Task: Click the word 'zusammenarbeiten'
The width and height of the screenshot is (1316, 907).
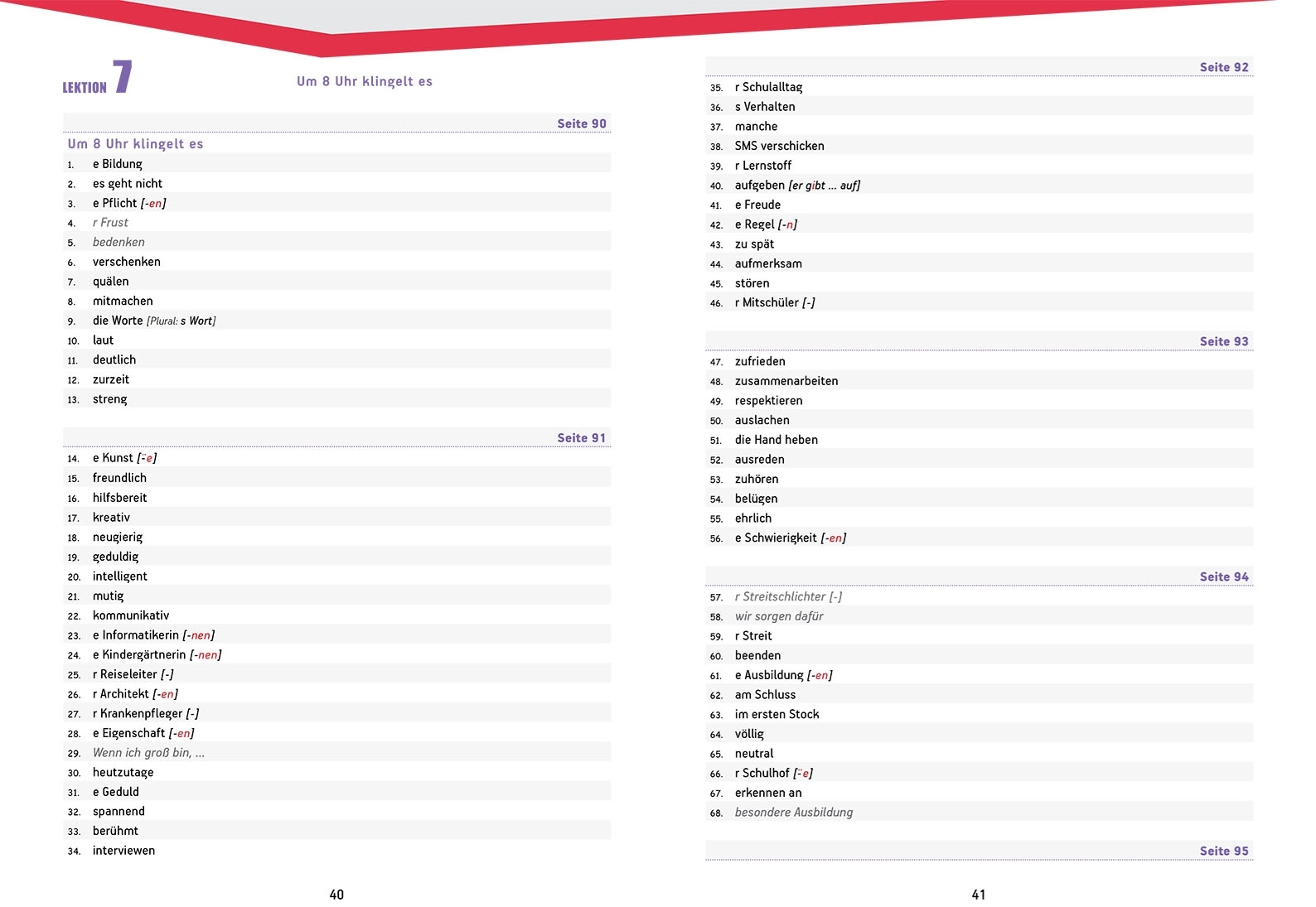Action: click(786, 381)
